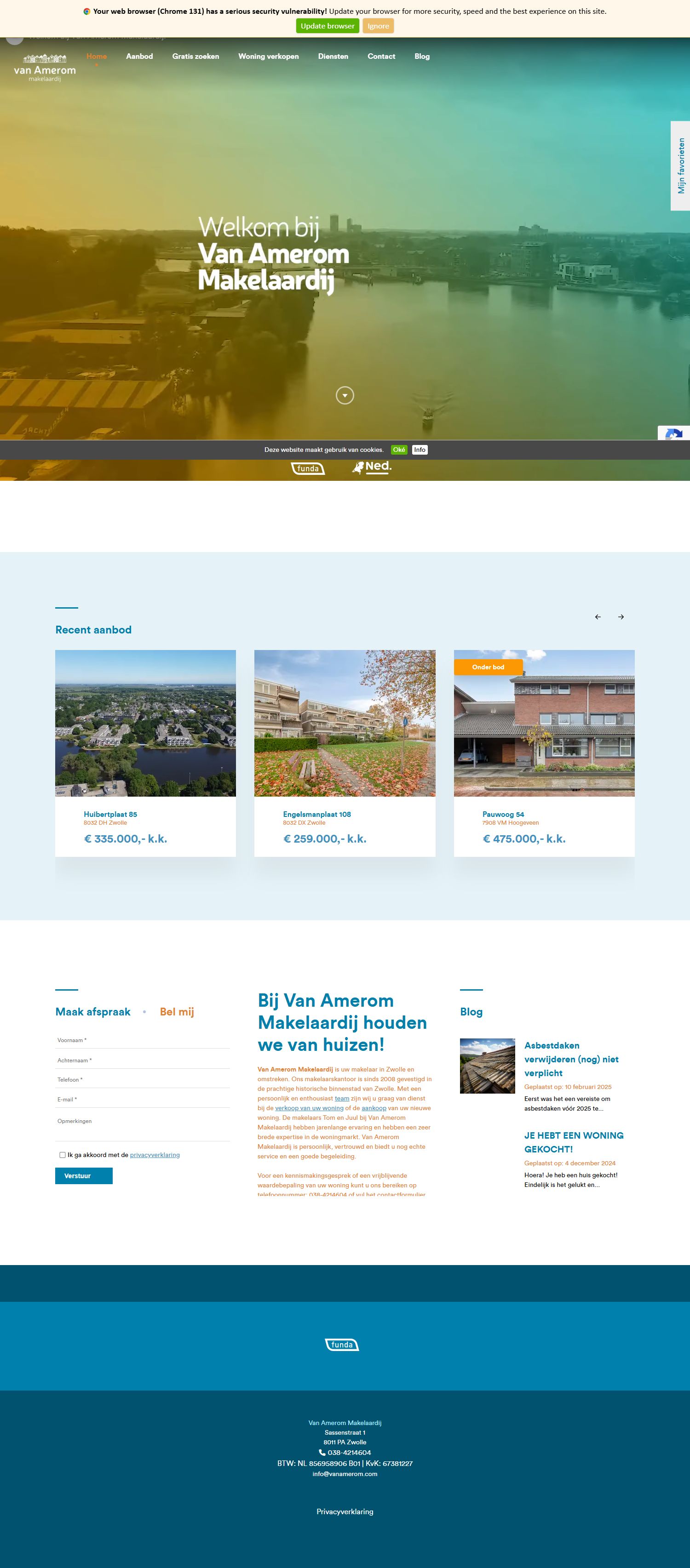Open the Mijn favorieten side tab

click(x=680, y=165)
